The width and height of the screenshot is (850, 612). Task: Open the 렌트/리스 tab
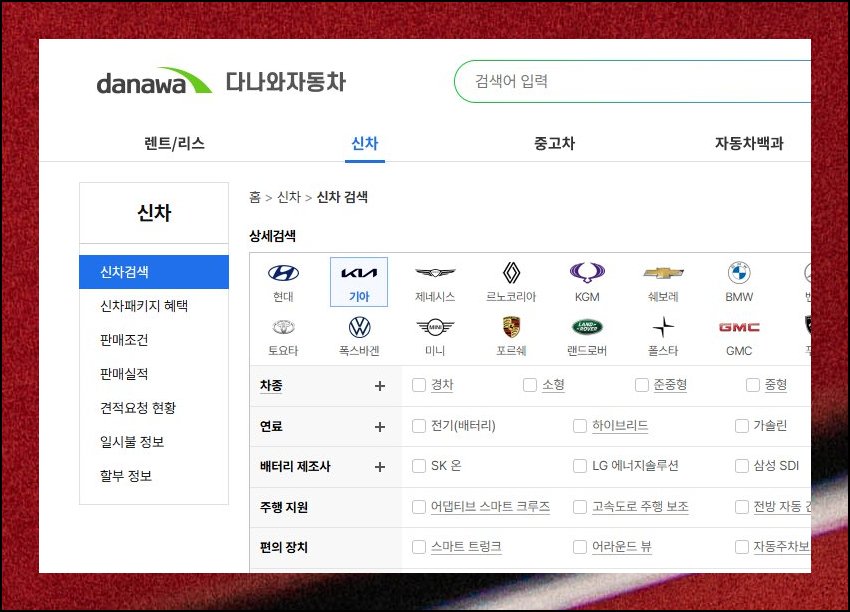pos(174,143)
